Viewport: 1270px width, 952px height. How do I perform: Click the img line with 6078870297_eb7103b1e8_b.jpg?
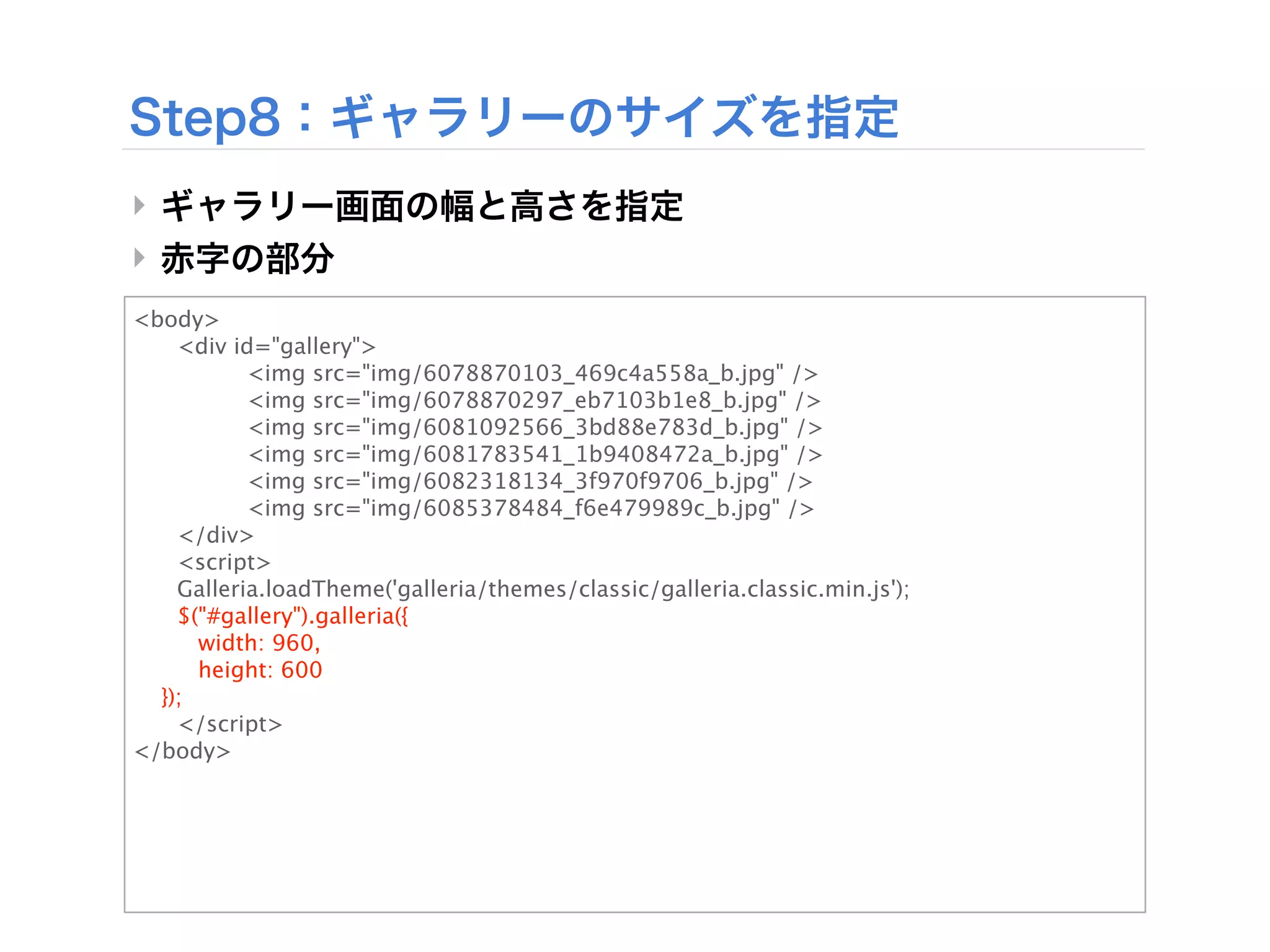coord(535,400)
